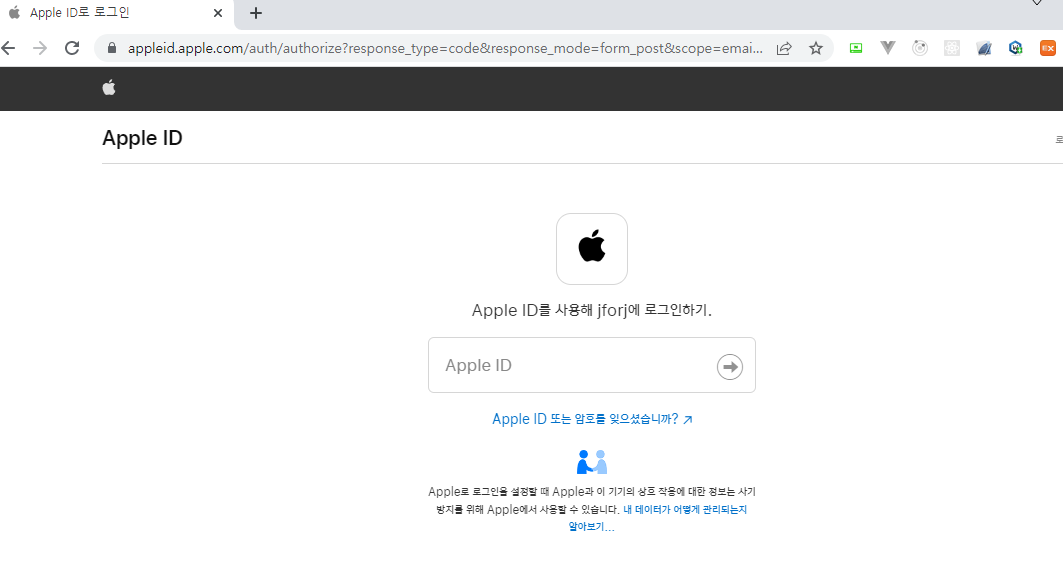Close the Apple ID로 로그인 tab
The width and height of the screenshot is (1063, 565).
point(218,13)
